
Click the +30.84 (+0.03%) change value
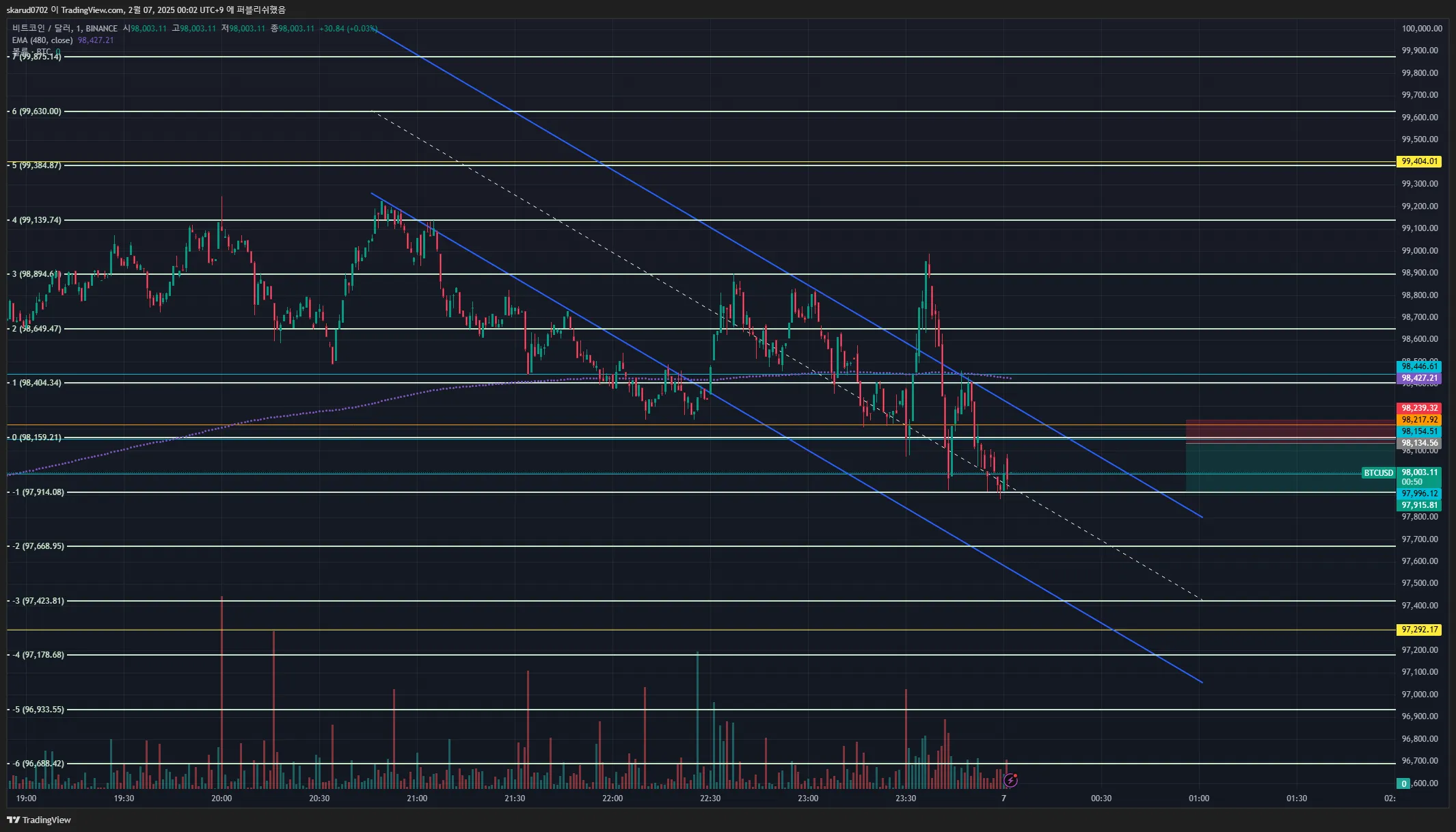[349, 28]
